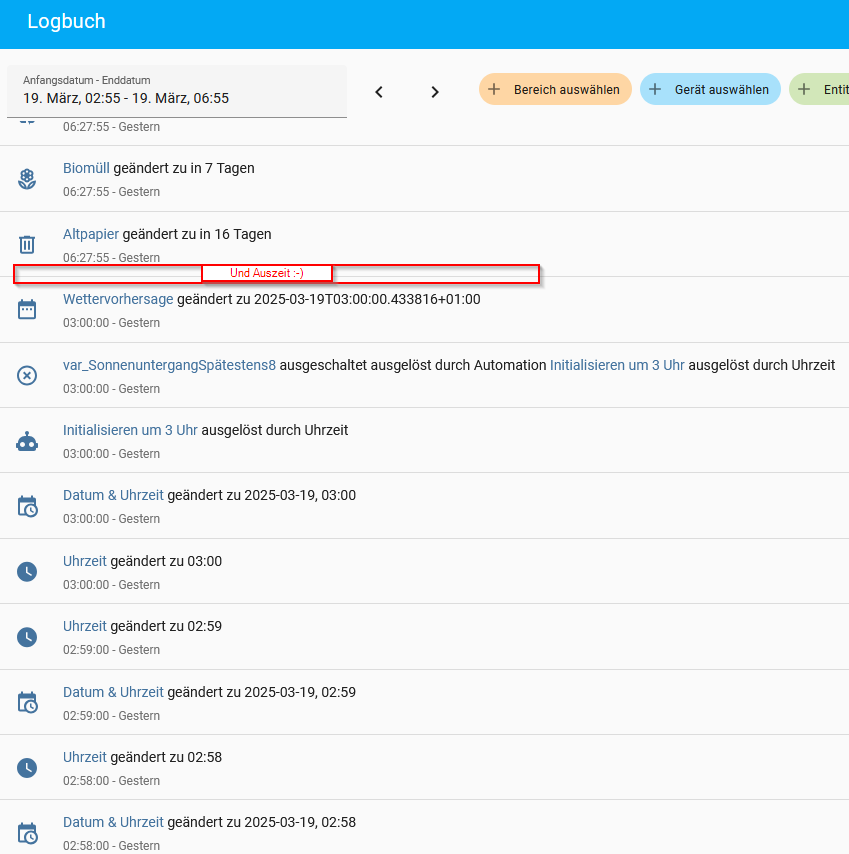This screenshot has height=854, width=849.
Task: Open the Anfangsdatum - Enddatum date range picker
Action: [x=176, y=91]
